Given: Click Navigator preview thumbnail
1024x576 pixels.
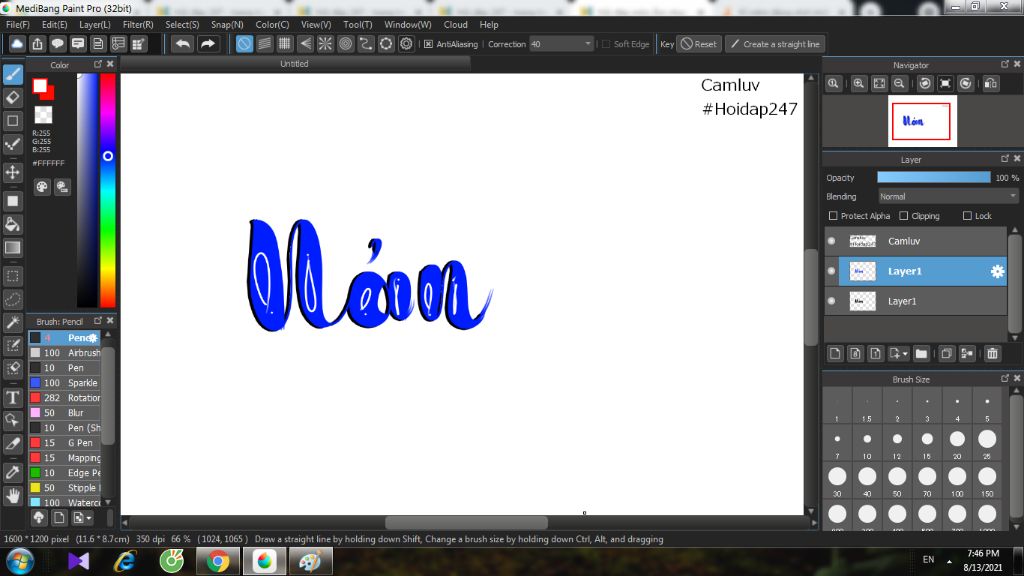Looking at the screenshot, I should pos(922,121).
